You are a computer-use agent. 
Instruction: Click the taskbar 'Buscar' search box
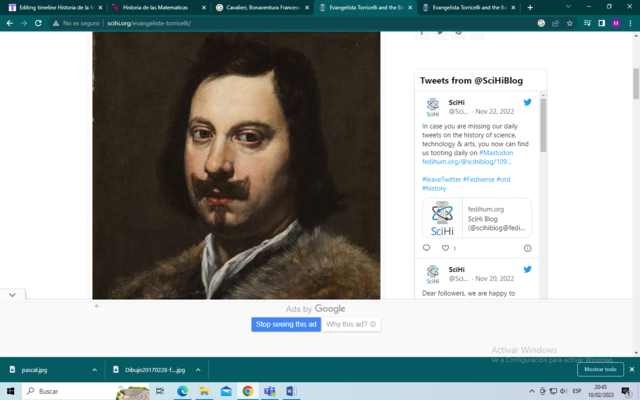tap(86, 391)
